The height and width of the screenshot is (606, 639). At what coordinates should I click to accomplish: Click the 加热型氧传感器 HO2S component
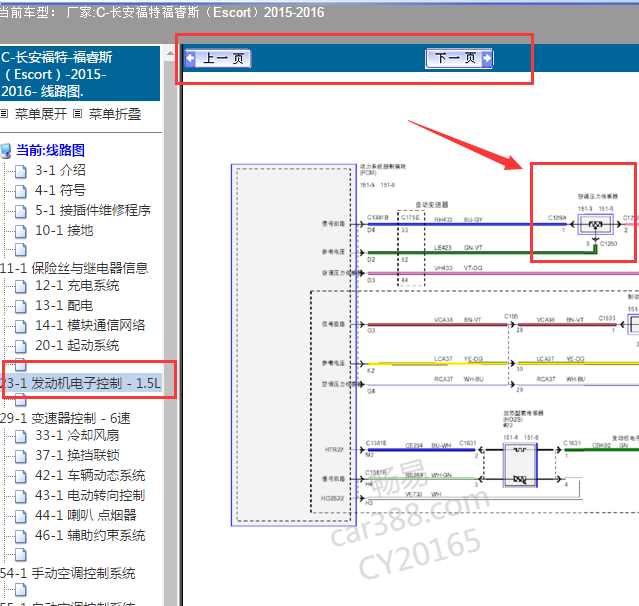point(520,465)
